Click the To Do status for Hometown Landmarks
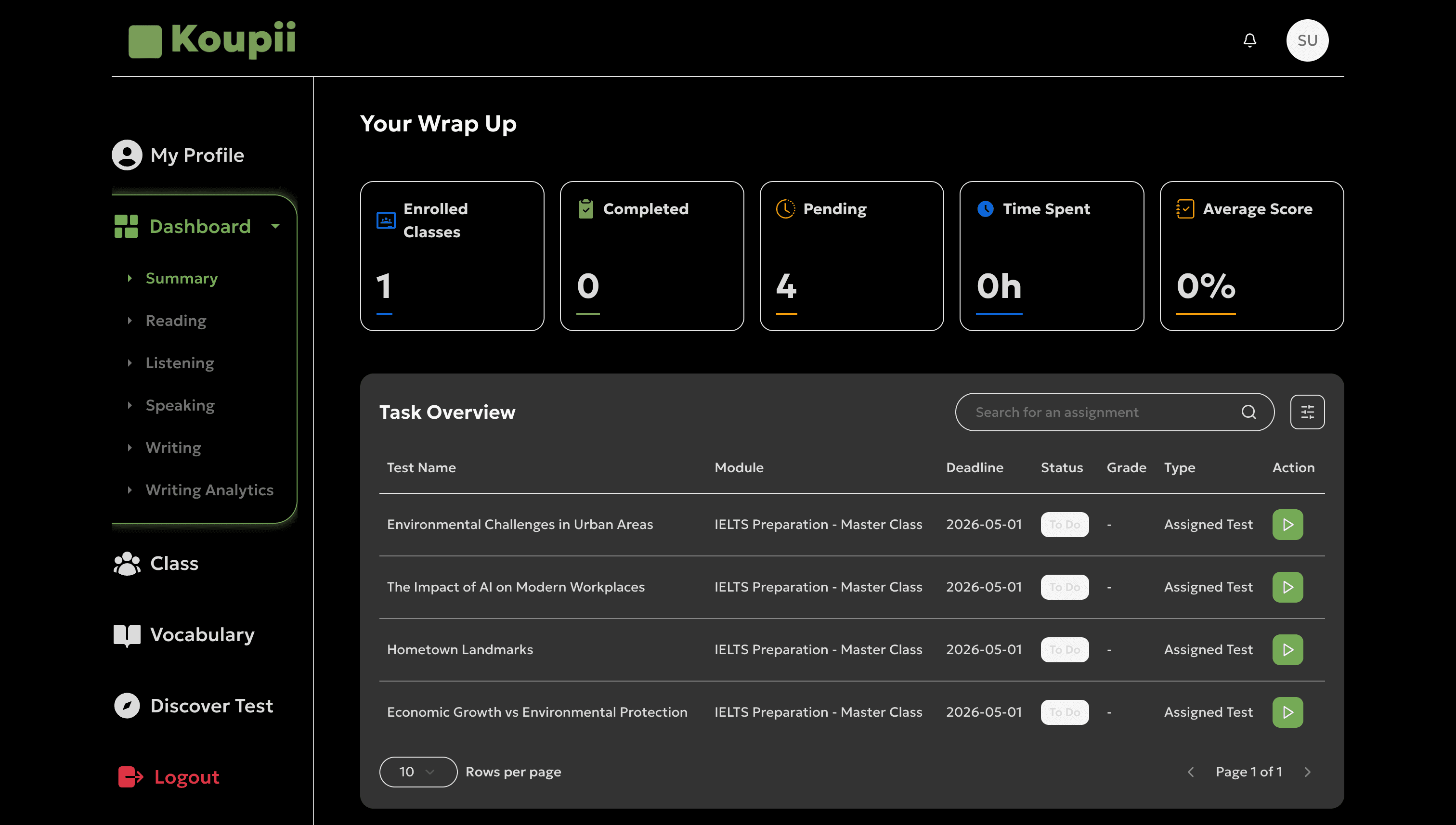This screenshot has height=825, width=1456. [1065, 649]
